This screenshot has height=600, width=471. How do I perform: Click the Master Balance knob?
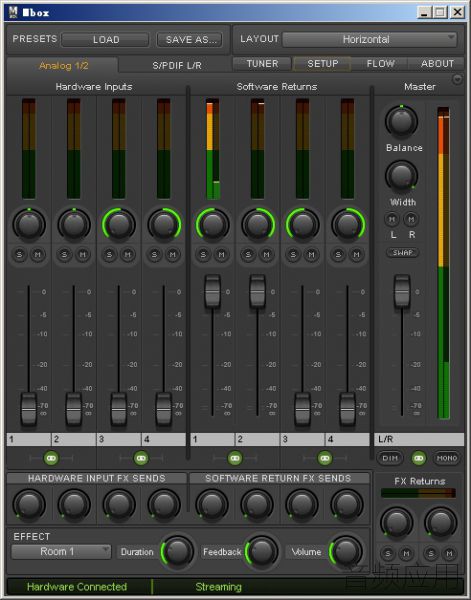401,121
